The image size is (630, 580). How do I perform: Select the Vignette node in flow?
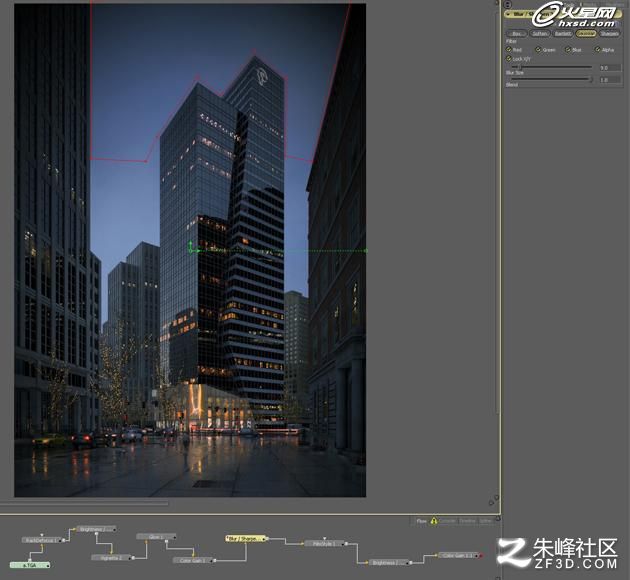(111, 558)
